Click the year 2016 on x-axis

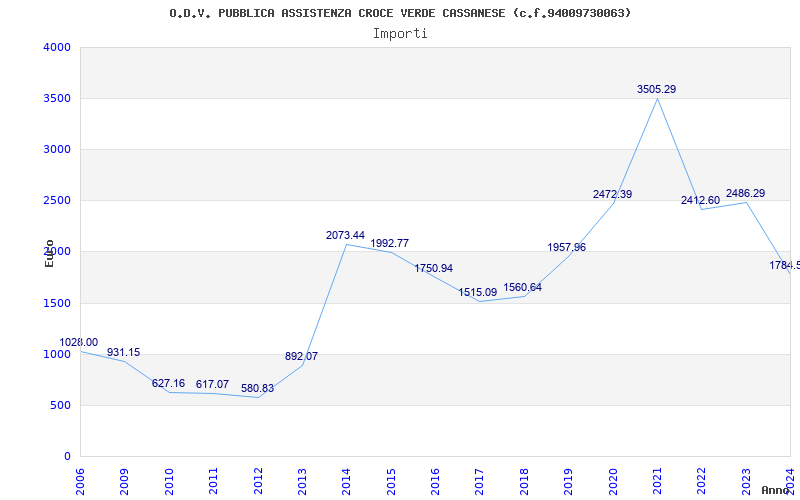pyautogui.click(x=435, y=481)
